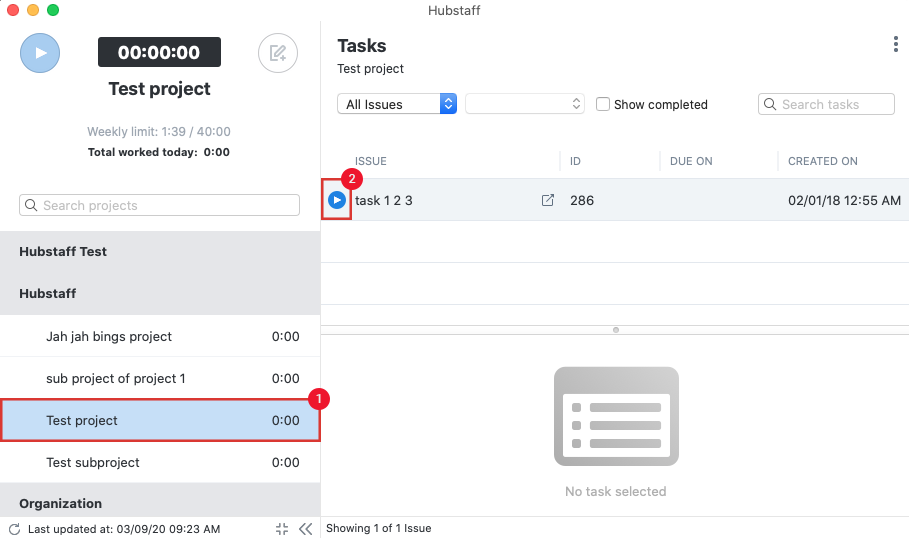
Task: Sort by the CREATED ON column
Action: [823, 161]
